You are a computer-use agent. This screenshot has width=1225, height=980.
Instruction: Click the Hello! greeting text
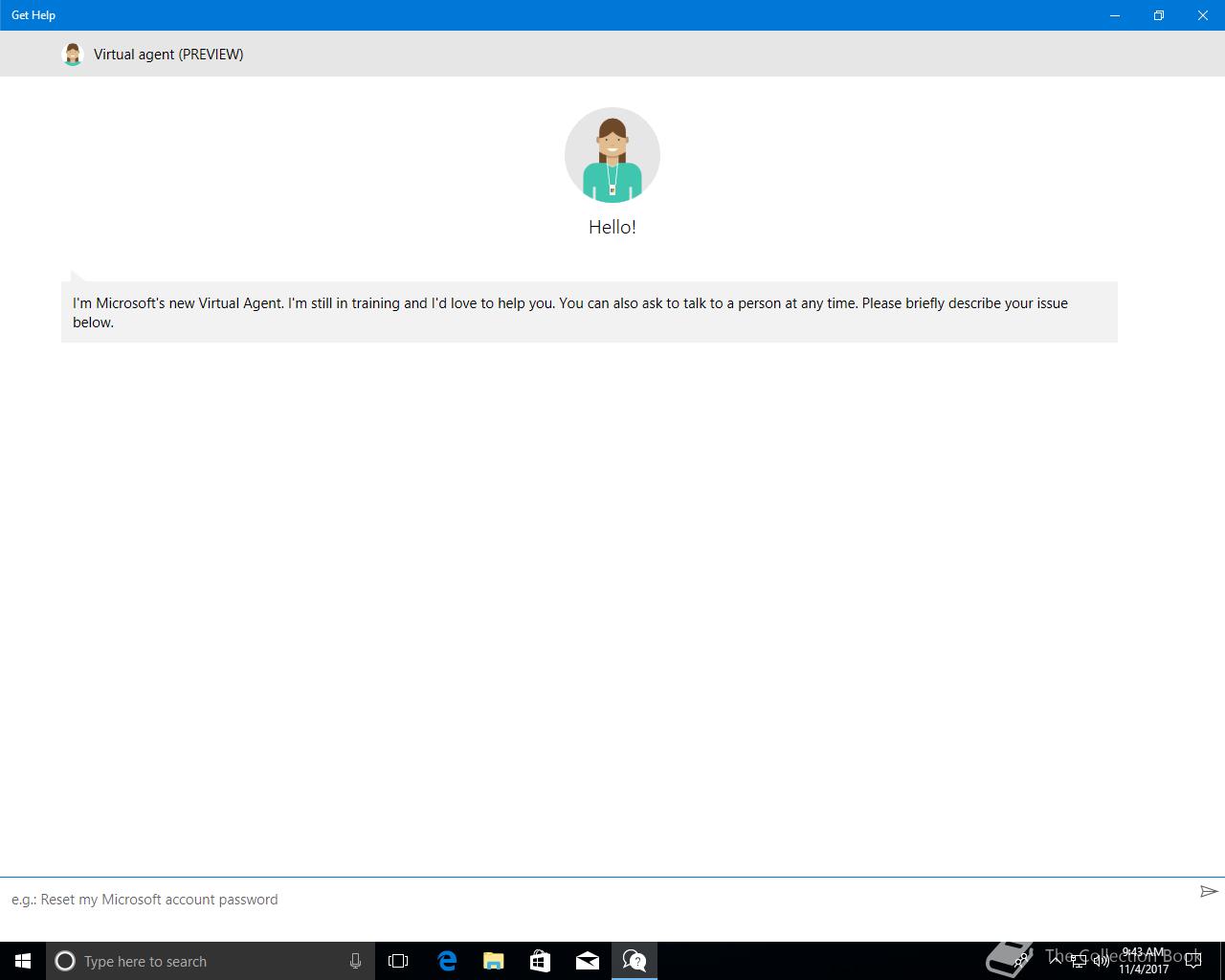(612, 227)
